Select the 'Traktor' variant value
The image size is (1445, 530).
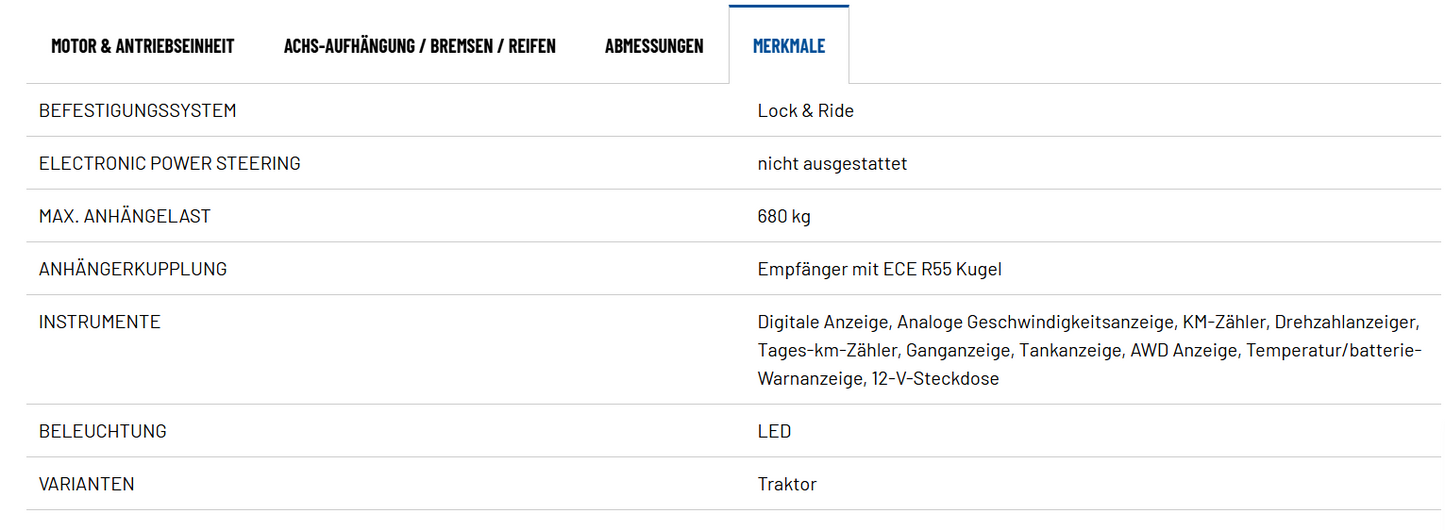click(787, 484)
